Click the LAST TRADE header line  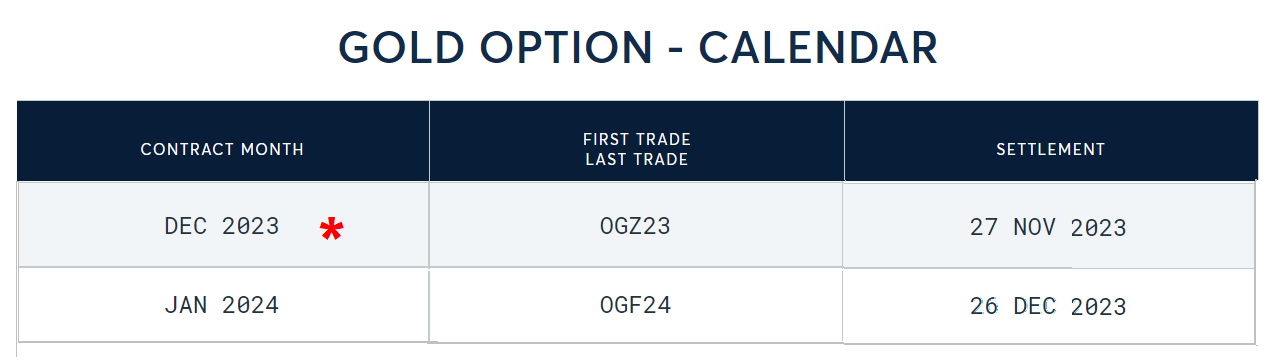tap(637, 159)
